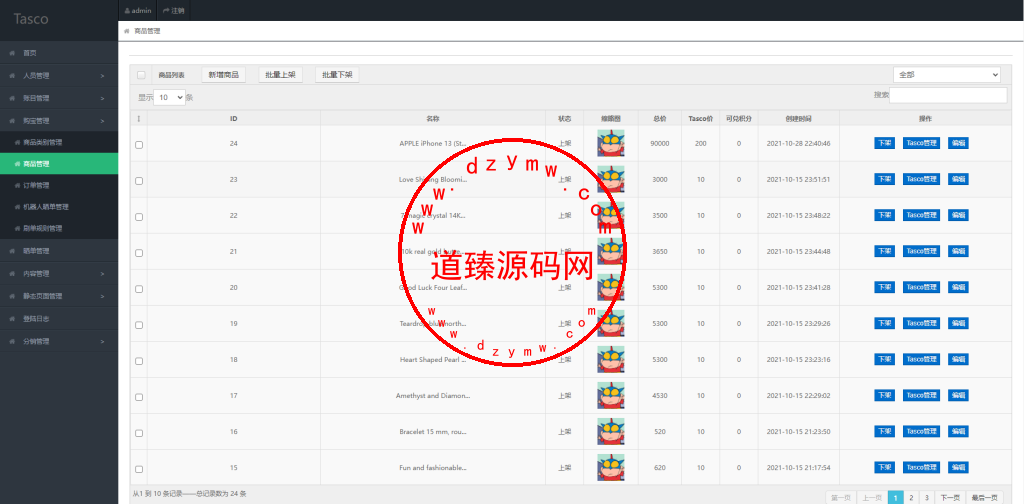Click the 批量下架 button
The width and height of the screenshot is (1024, 504).
point(337,75)
